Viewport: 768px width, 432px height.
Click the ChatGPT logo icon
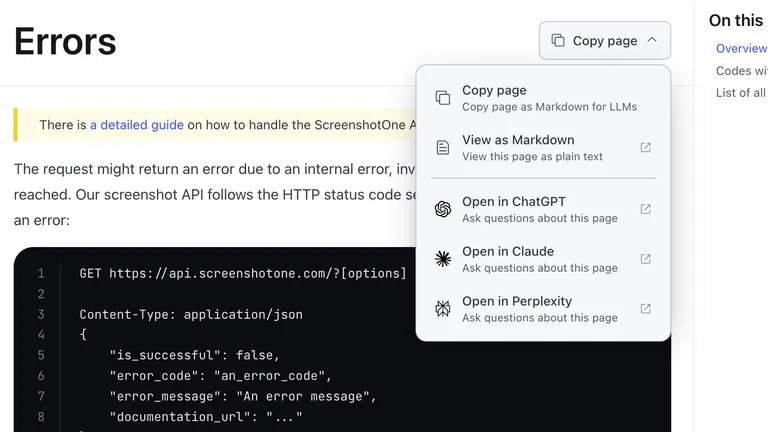pyautogui.click(x=443, y=209)
